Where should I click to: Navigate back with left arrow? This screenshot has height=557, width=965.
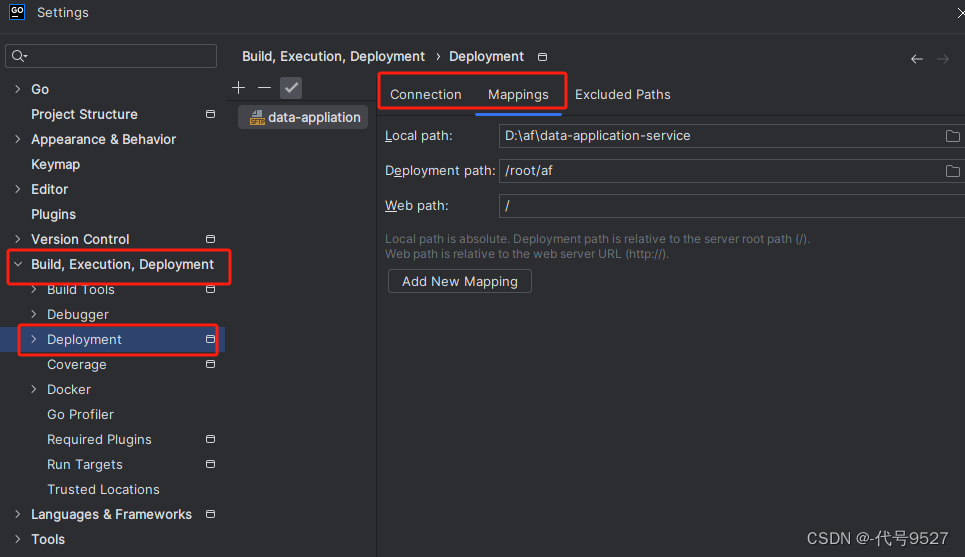point(917,59)
